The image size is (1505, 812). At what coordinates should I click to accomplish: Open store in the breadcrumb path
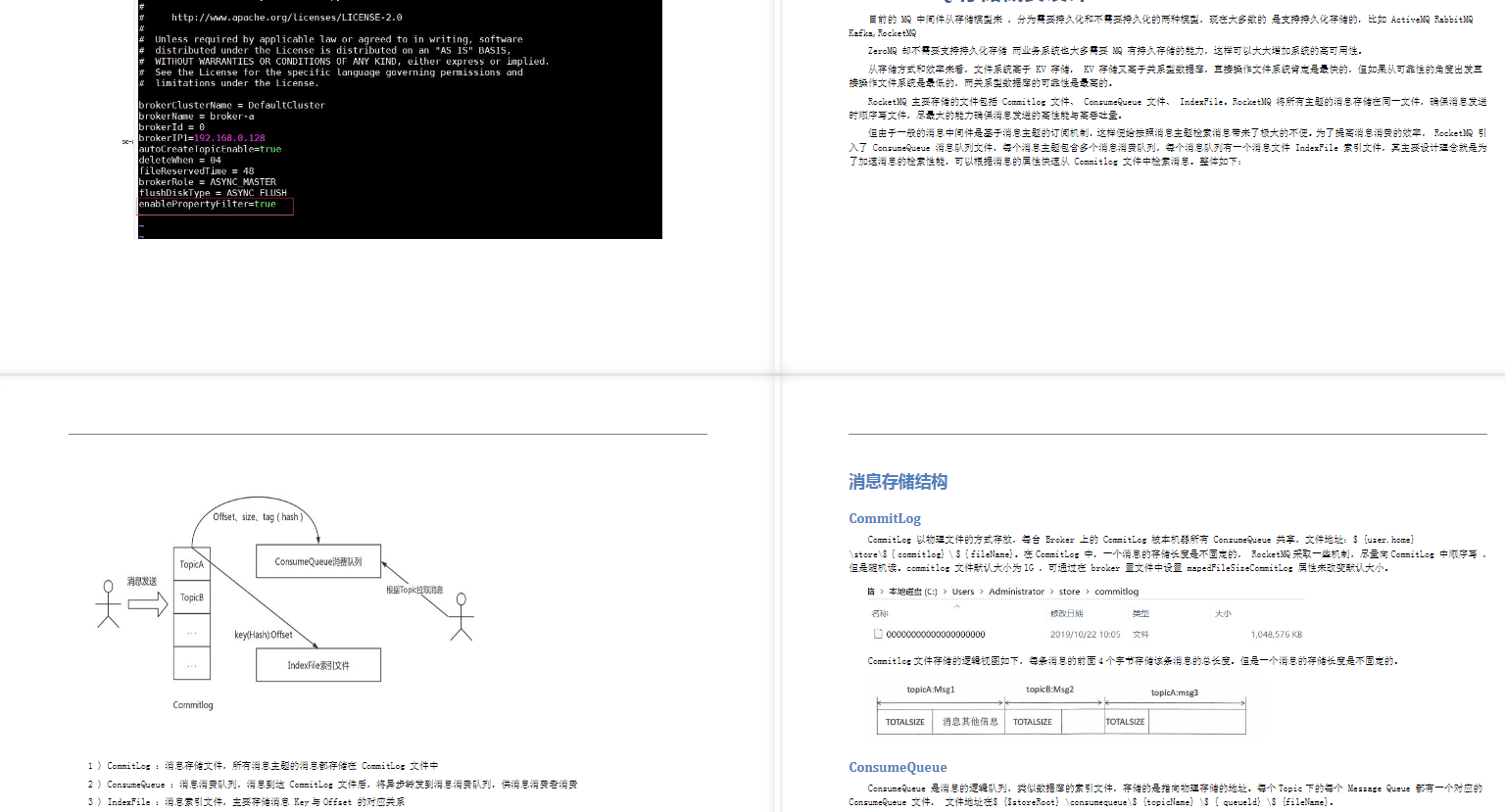pyautogui.click(x=1070, y=592)
